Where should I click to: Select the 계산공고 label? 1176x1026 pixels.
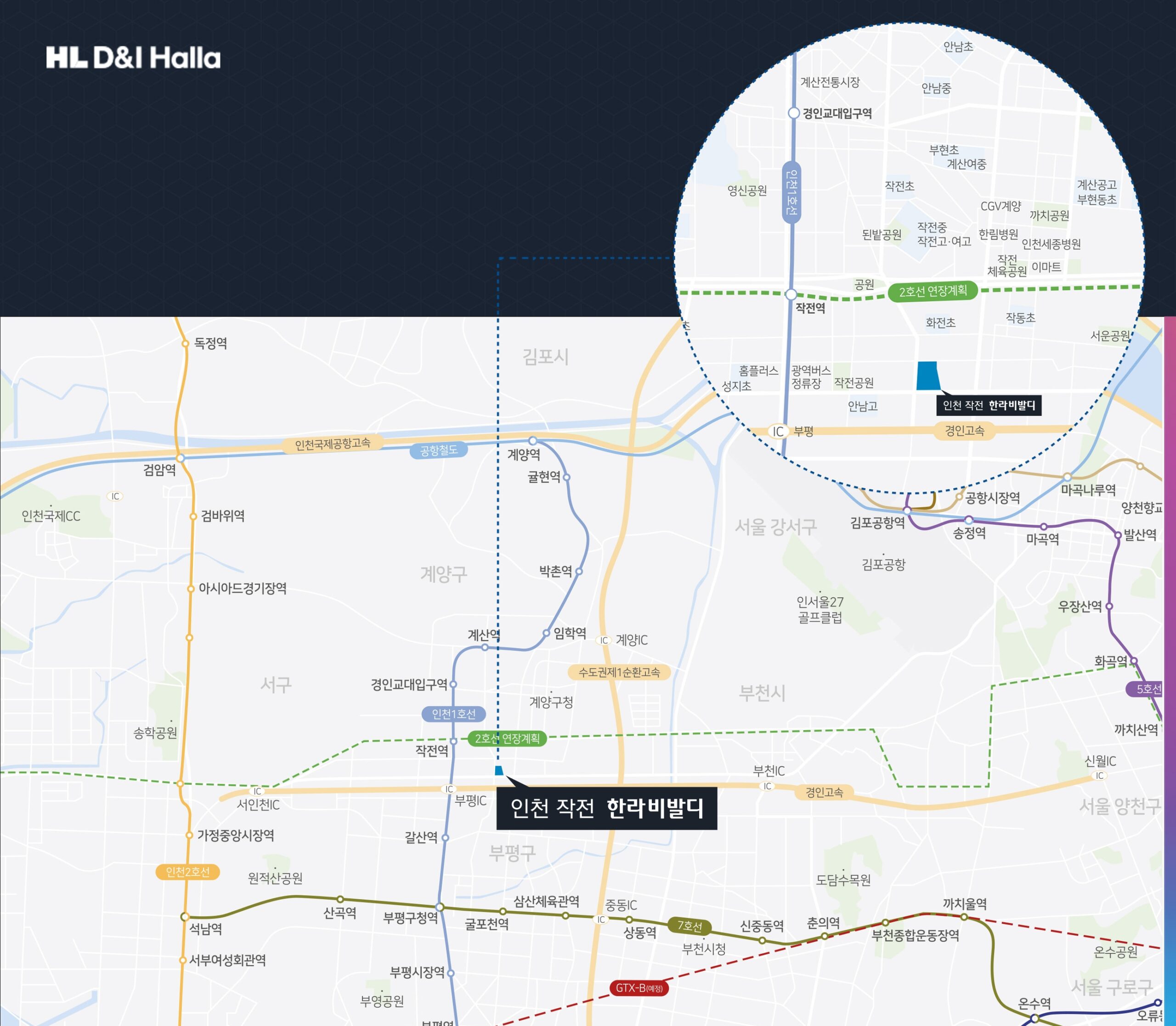[1097, 184]
